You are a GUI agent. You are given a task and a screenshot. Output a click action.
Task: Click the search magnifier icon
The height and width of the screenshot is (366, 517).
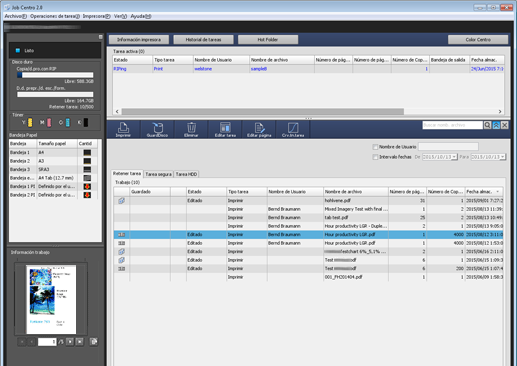tap(487, 125)
